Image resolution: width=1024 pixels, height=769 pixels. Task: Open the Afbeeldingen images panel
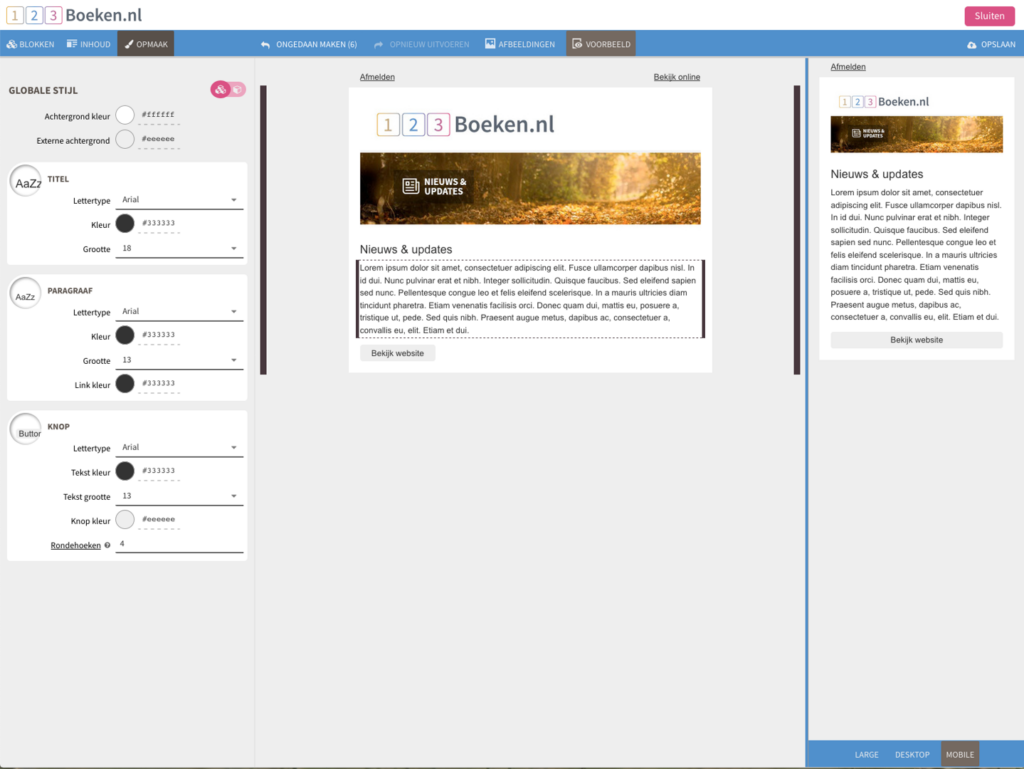pos(520,44)
